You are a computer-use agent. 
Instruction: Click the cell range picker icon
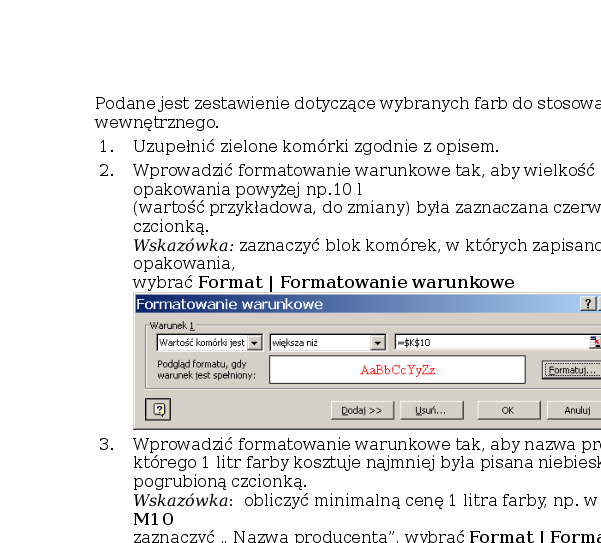click(x=594, y=343)
